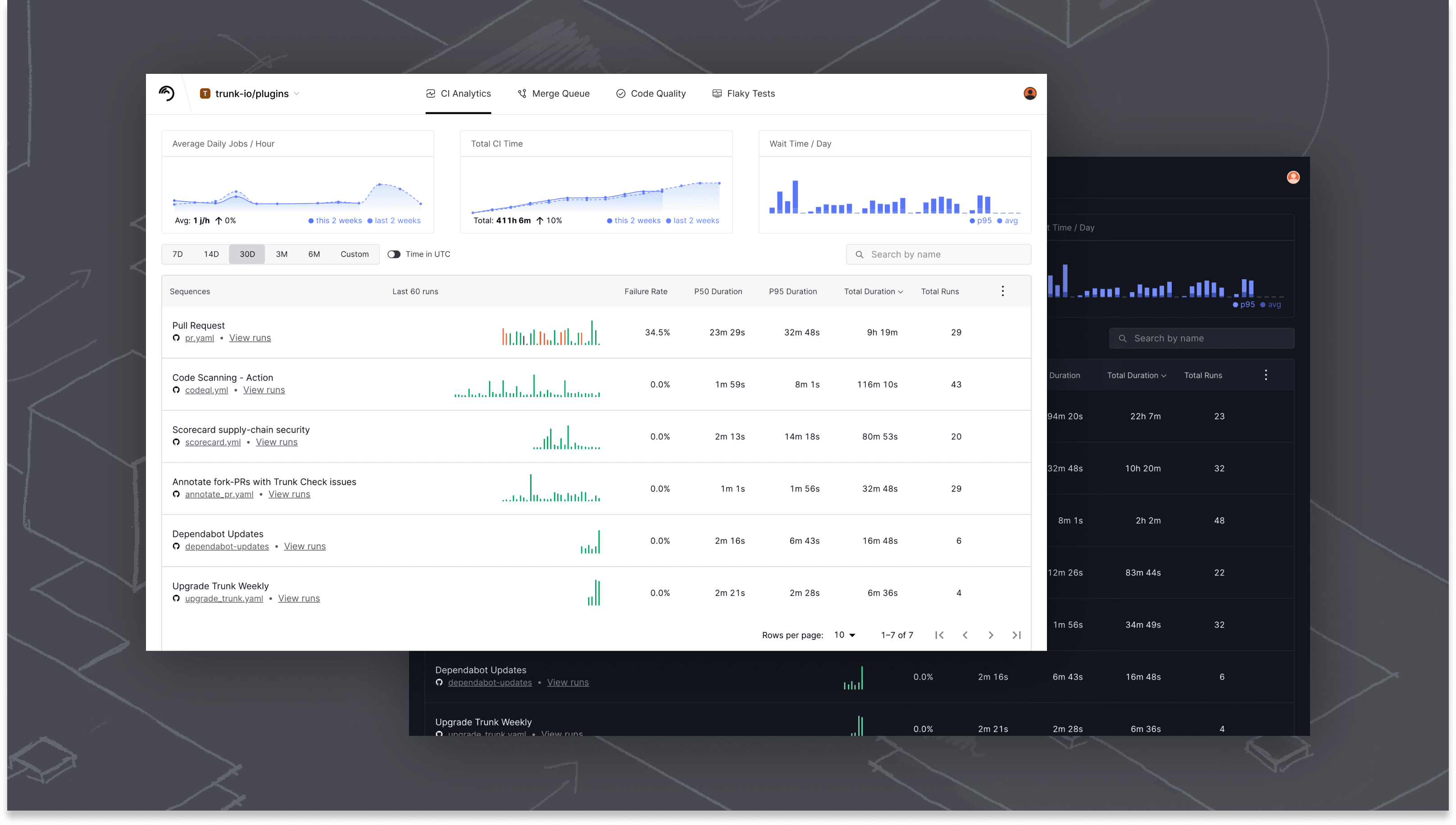Click the Search by name field in light window
The image size is (1456, 825).
[938, 255]
